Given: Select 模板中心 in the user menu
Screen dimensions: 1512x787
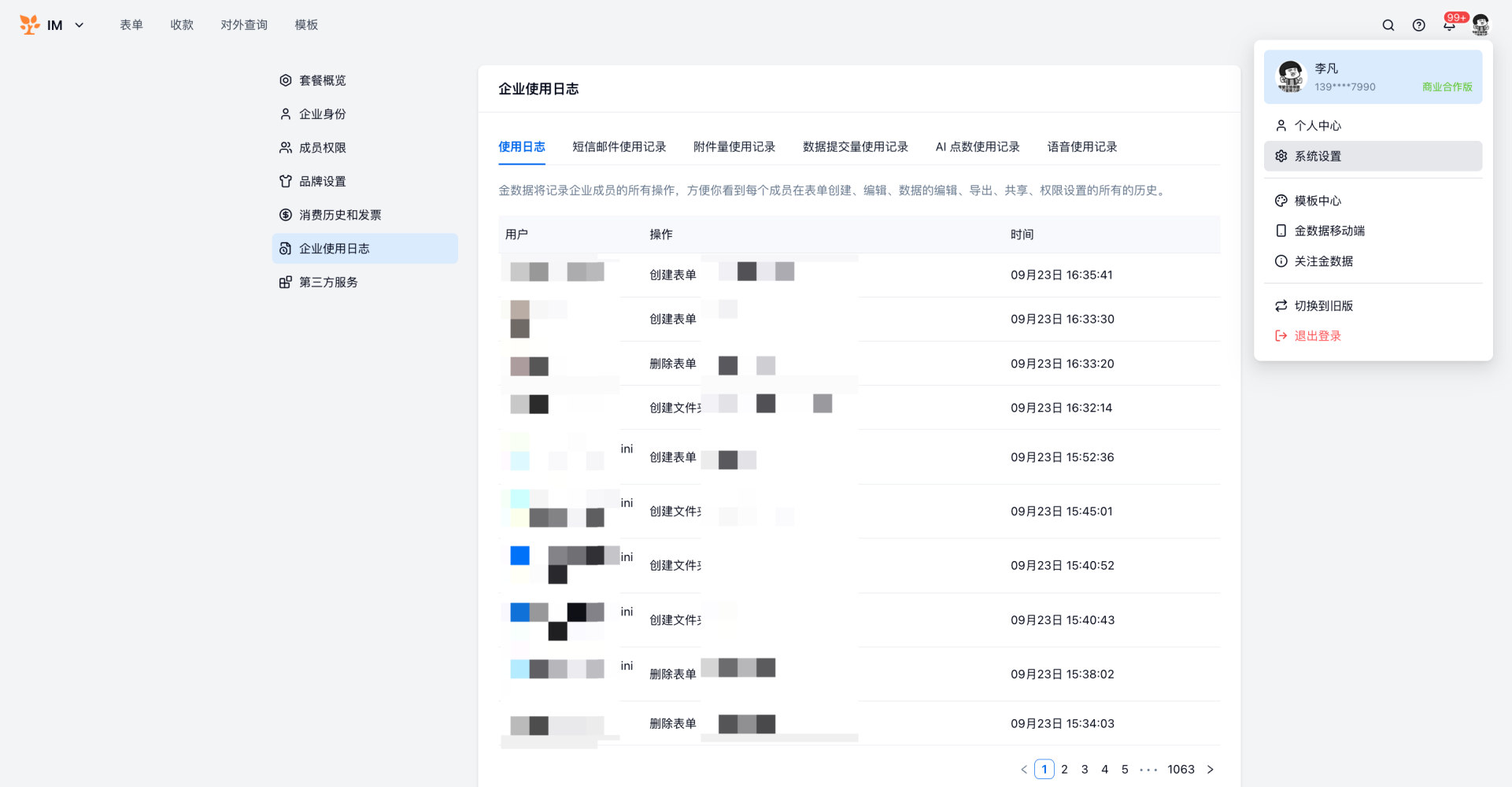Looking at the screenshot, I should point(1317,201).
